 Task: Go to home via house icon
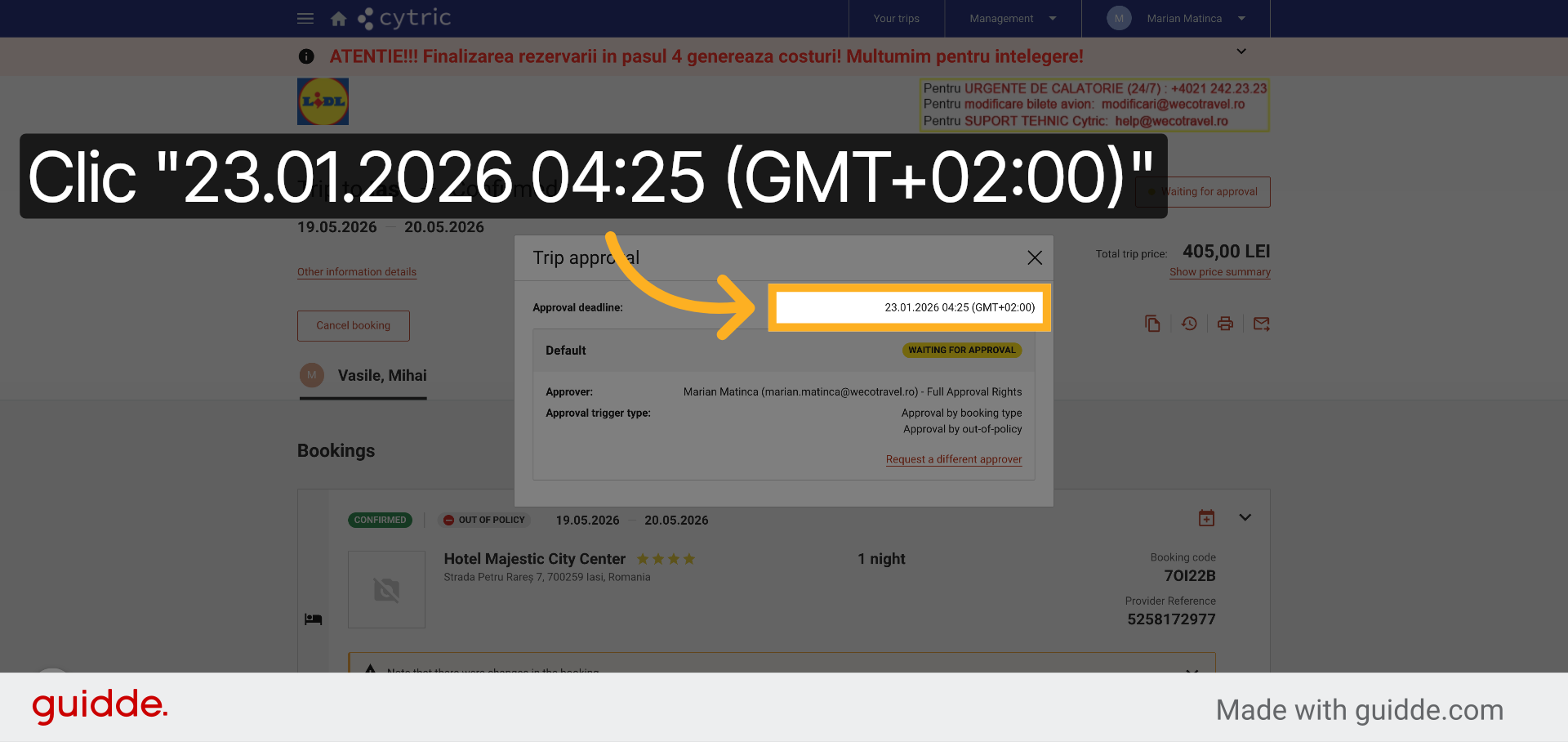click(x=338, y=19)
